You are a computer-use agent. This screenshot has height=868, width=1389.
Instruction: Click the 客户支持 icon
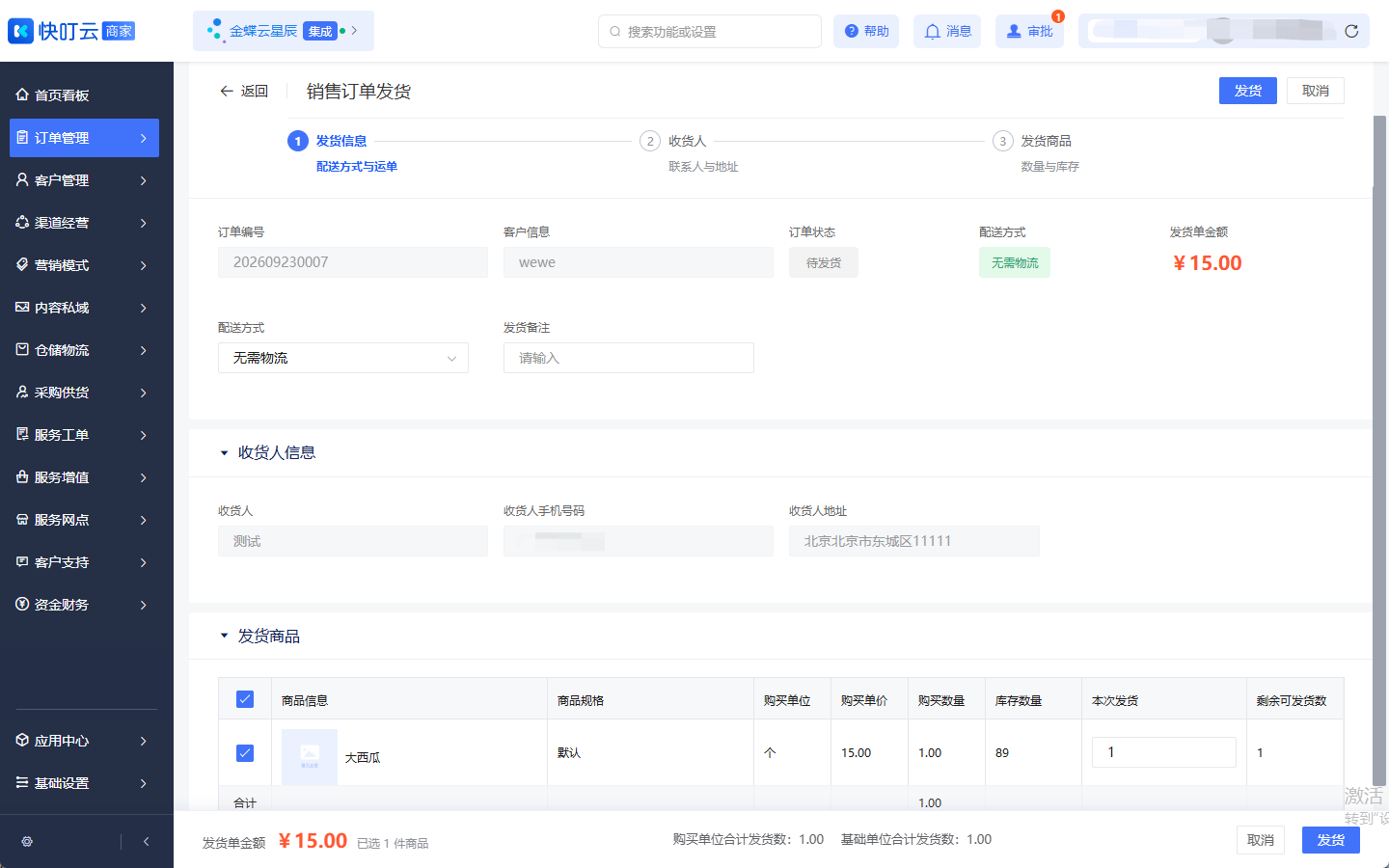[22, 561]
